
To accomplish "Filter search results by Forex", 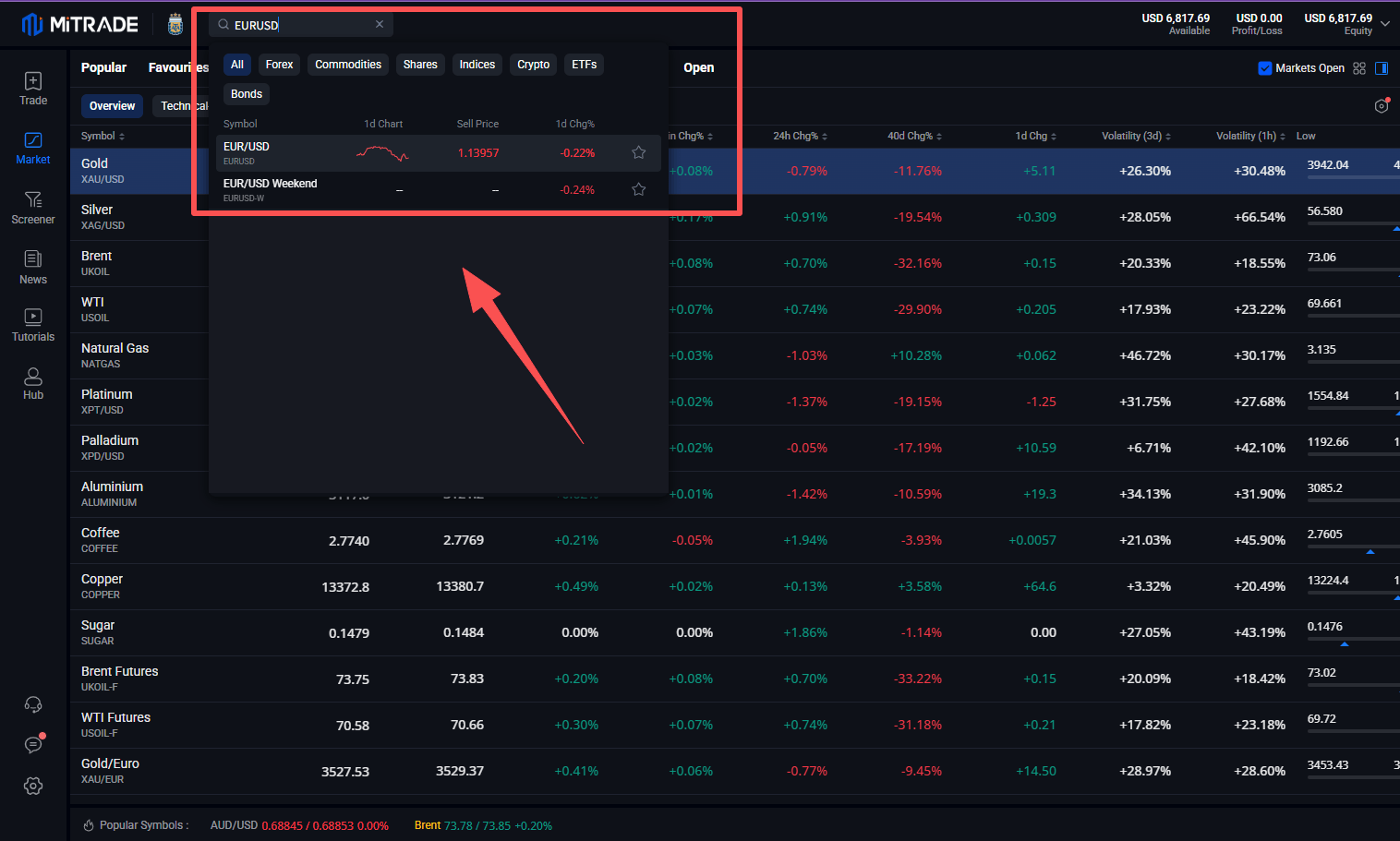I will click(279, 65).
